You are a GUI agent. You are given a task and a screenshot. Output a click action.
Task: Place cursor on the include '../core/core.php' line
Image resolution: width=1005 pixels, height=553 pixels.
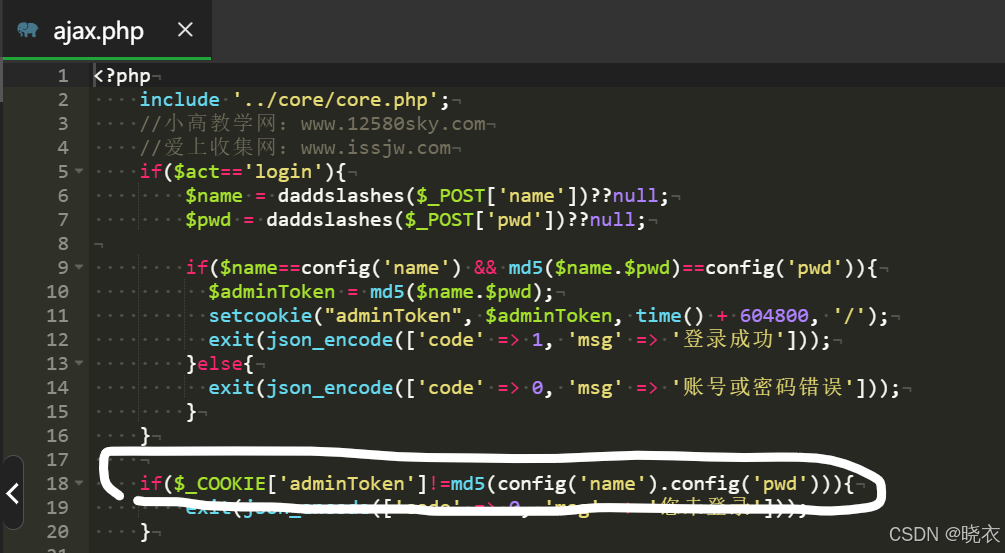[295, 100]
